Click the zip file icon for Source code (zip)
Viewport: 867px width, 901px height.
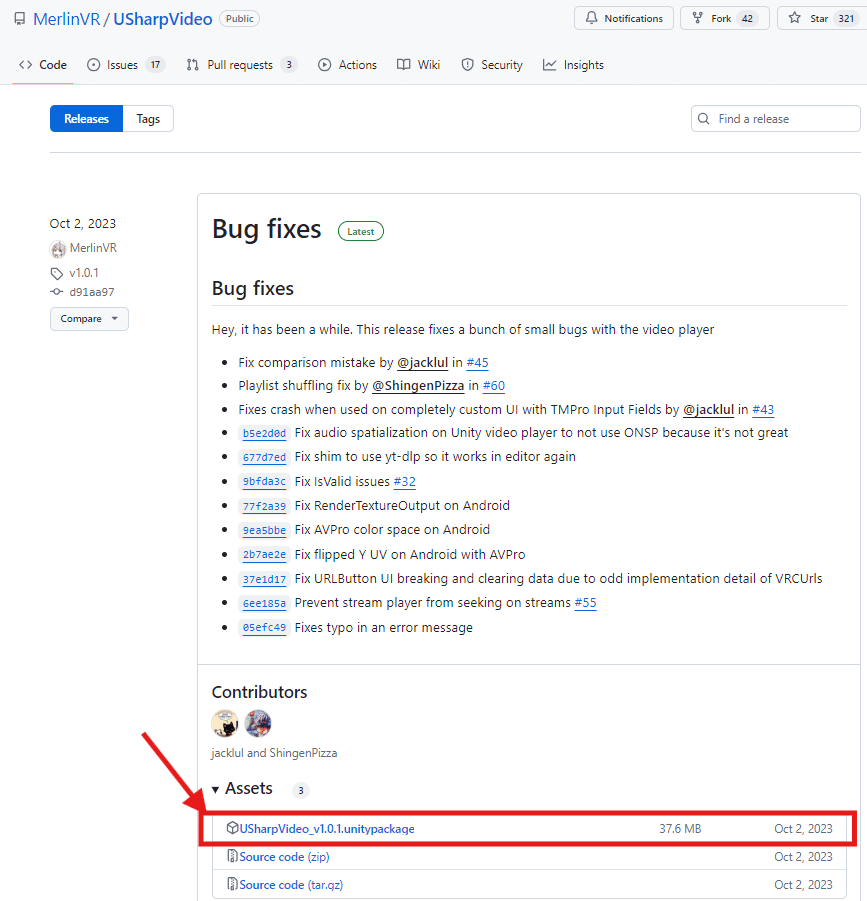coord(232,856)
